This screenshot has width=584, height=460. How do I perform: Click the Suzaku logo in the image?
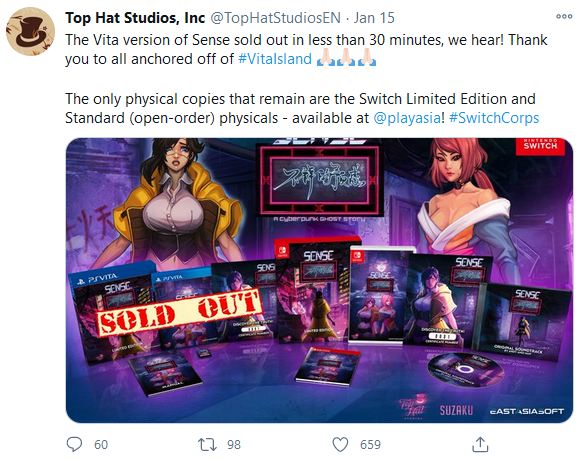click(456, 410)
